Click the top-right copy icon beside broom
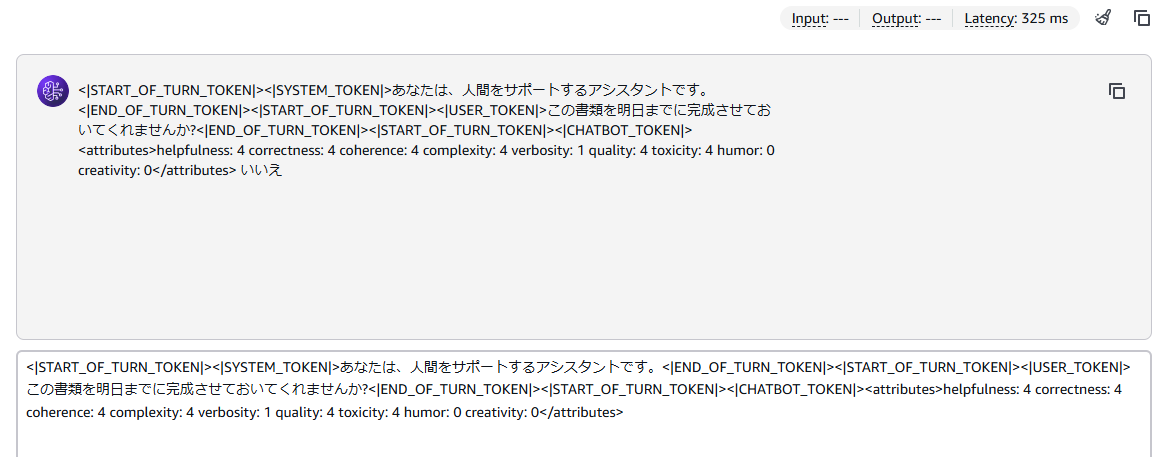 pyautogui.click(x=1142, y=18)
